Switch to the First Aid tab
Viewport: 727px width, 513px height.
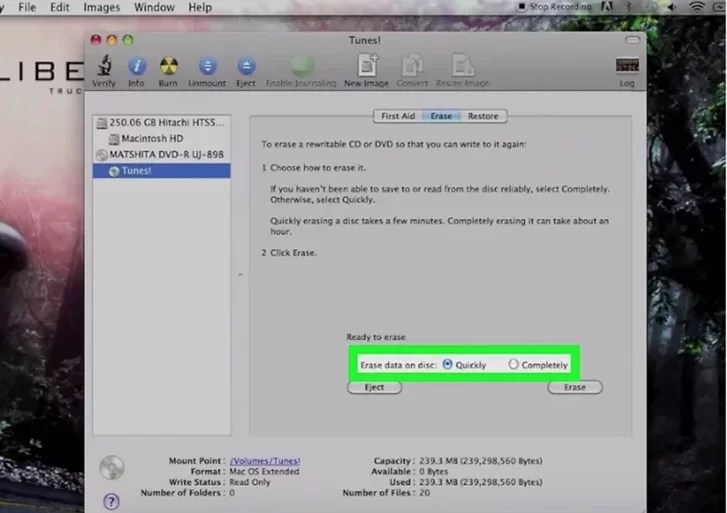pyautogui.click(x=398, y=116)
